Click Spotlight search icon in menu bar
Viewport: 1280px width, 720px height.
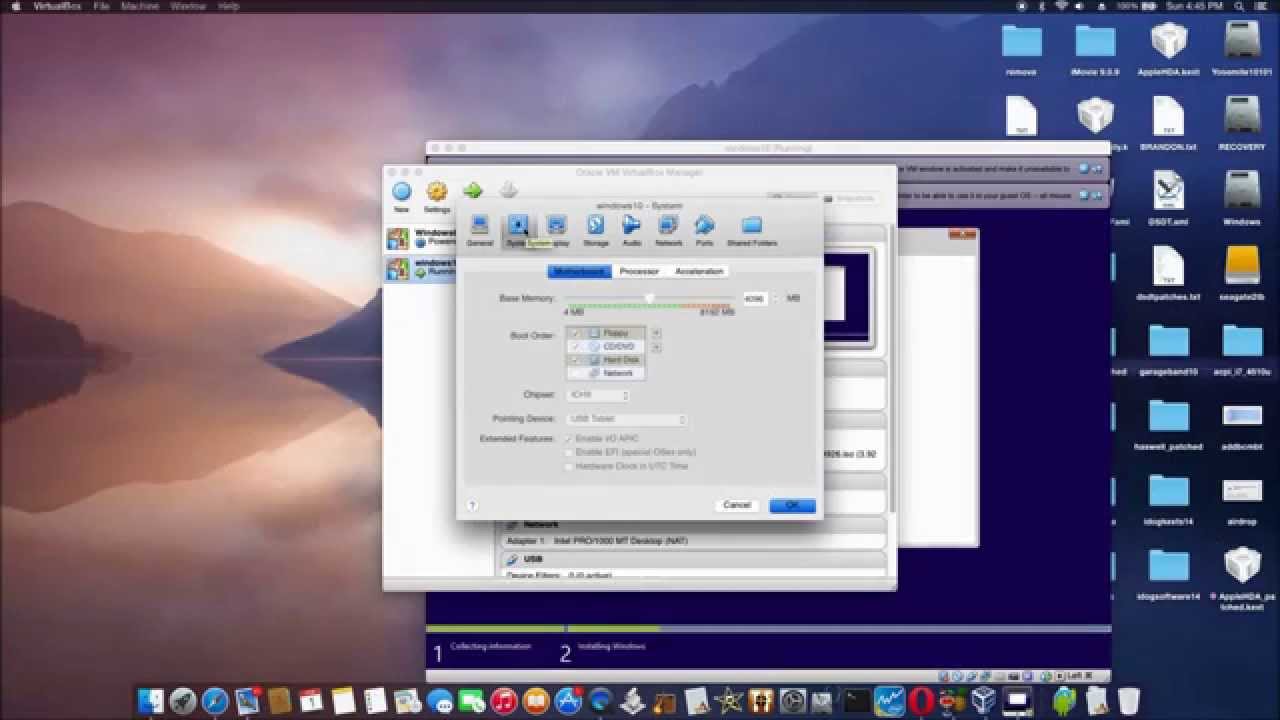click(x=1240, y=6)
